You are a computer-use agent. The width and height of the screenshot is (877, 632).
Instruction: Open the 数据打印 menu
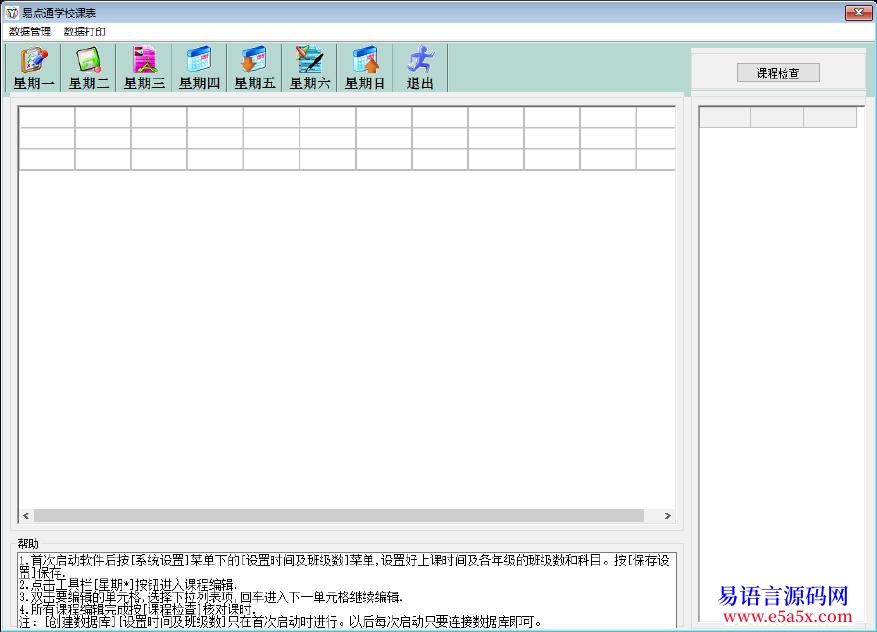click(x=85, y=32)
